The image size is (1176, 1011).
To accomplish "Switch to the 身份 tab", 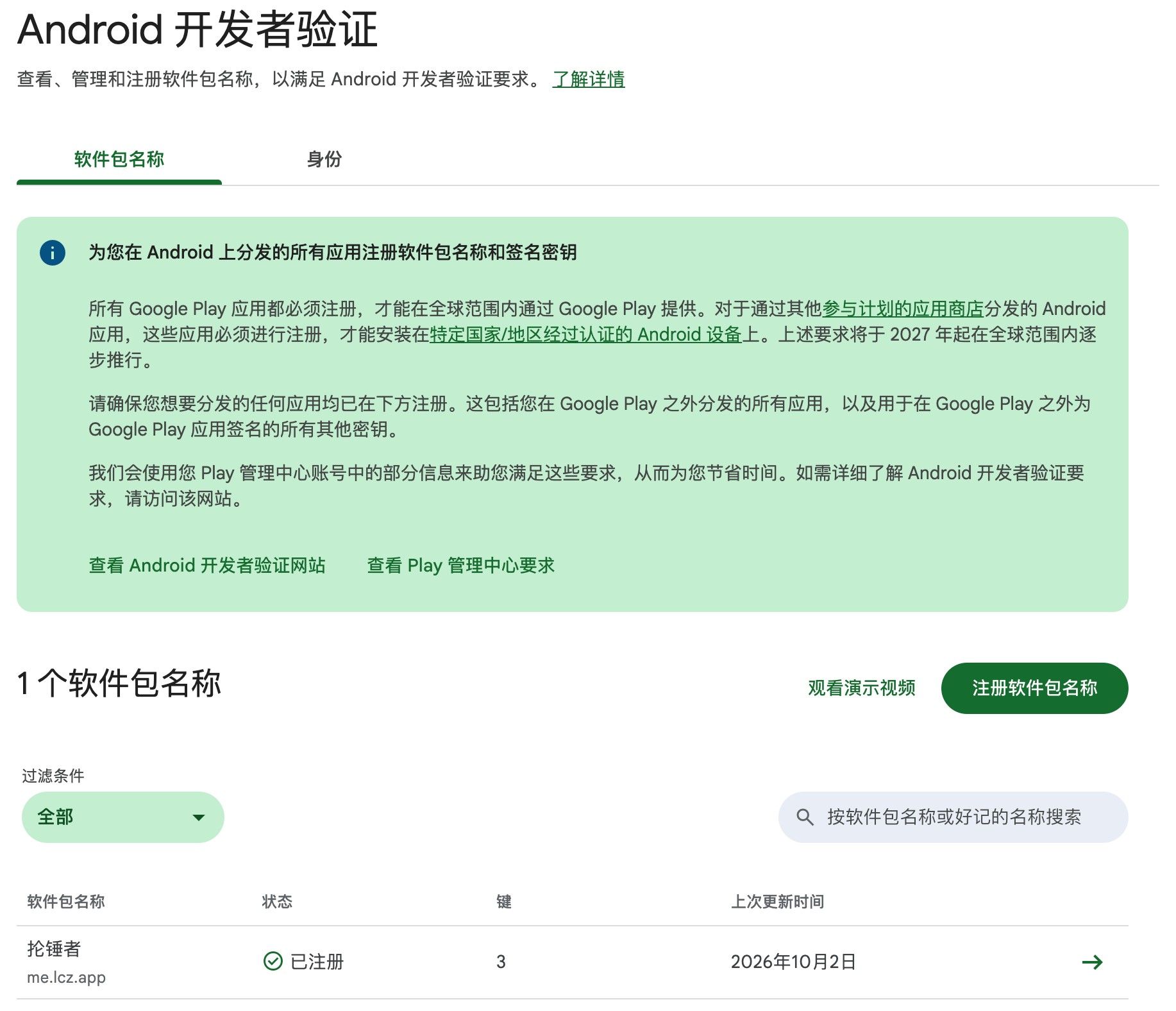I will [x=324, y=159].
